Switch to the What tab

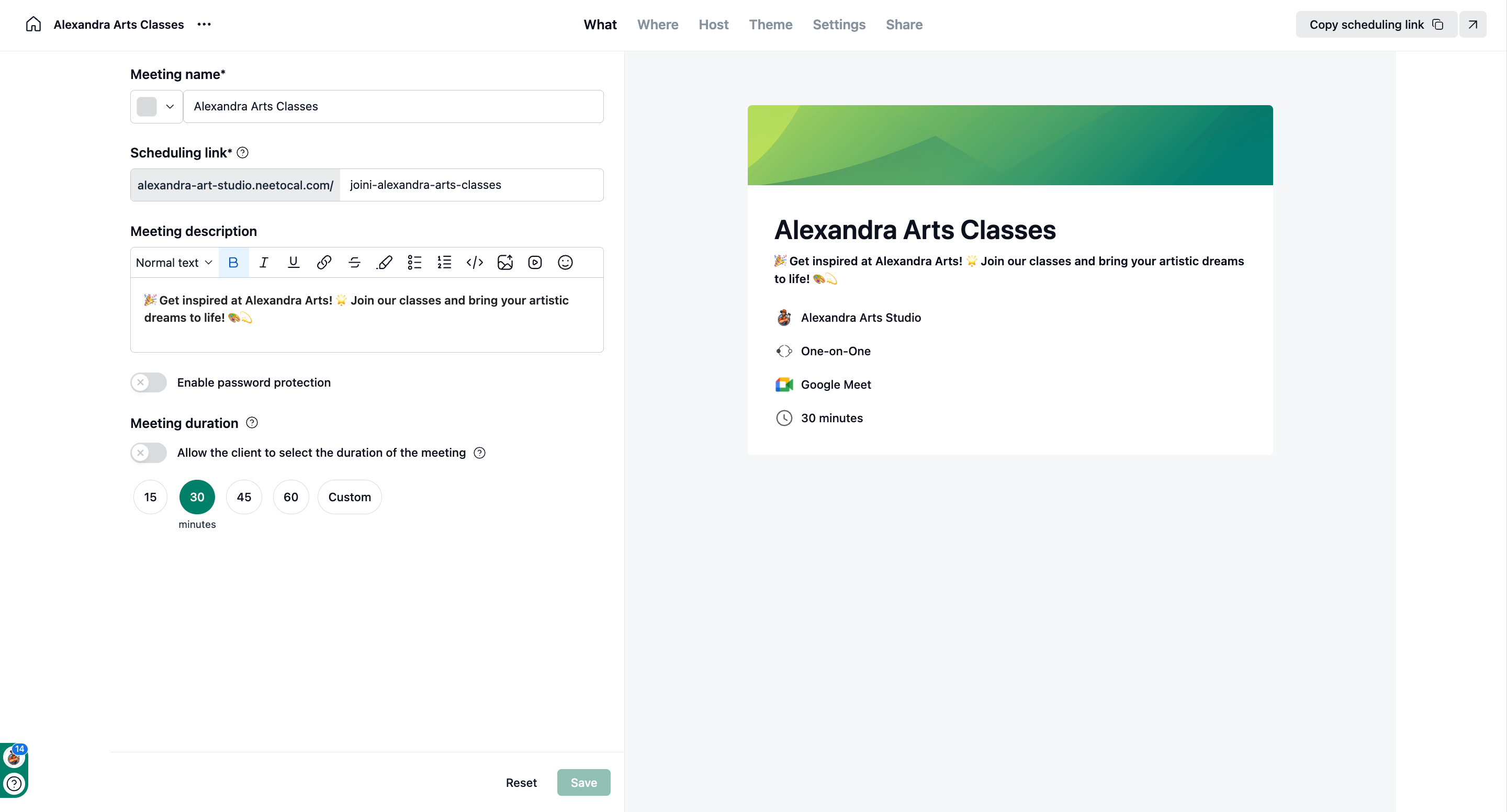(600, 25)
